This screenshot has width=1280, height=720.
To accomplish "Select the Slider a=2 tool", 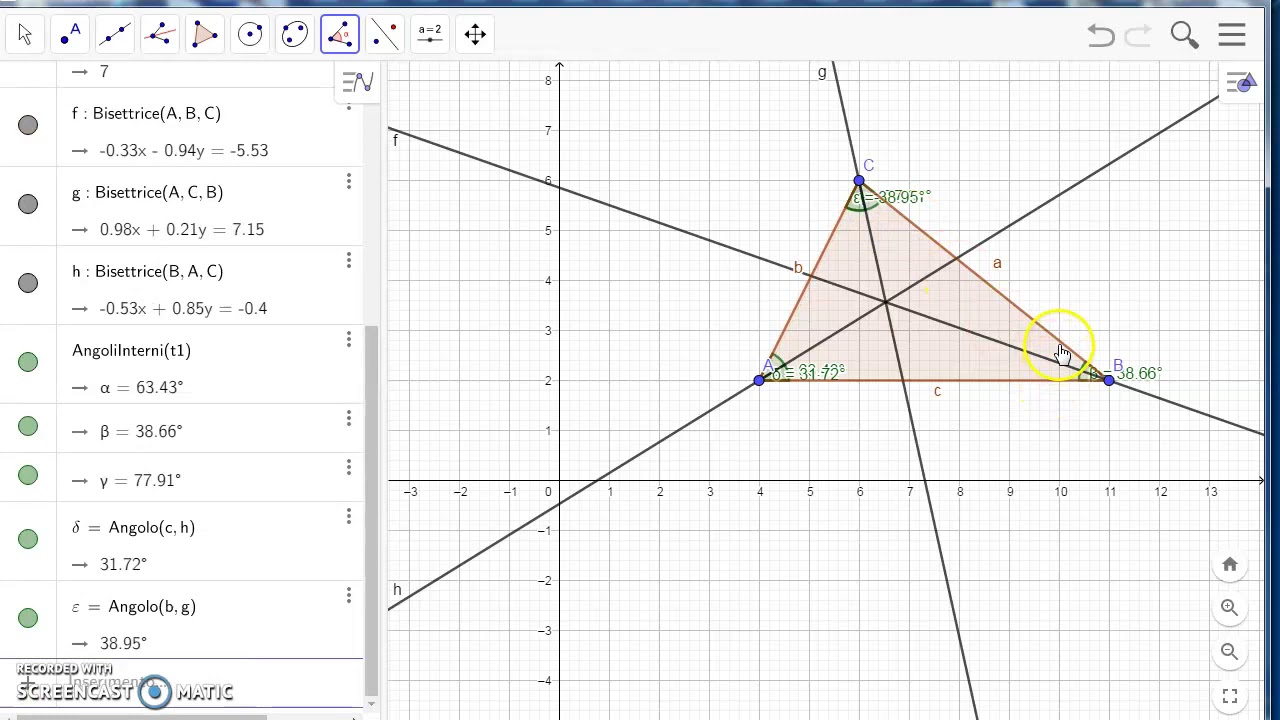I will [x=430, y=34].
